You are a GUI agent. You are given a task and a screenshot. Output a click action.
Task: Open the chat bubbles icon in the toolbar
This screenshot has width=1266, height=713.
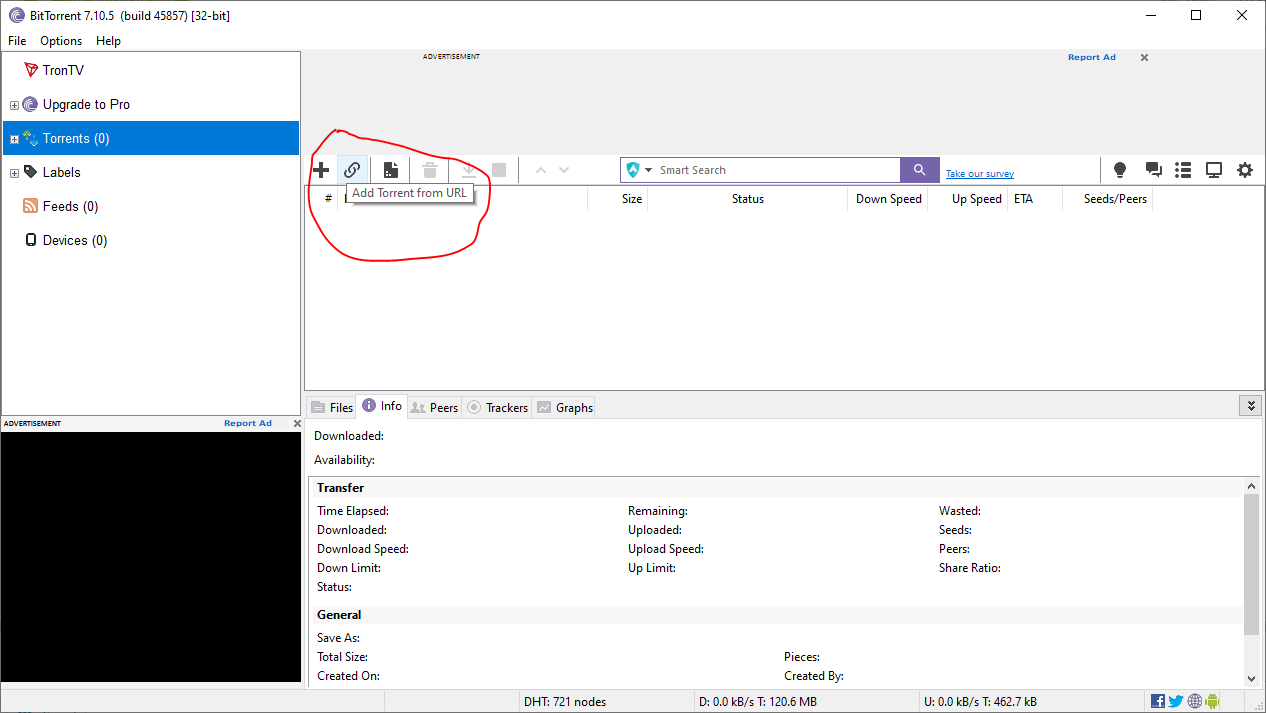(1153, 170)
